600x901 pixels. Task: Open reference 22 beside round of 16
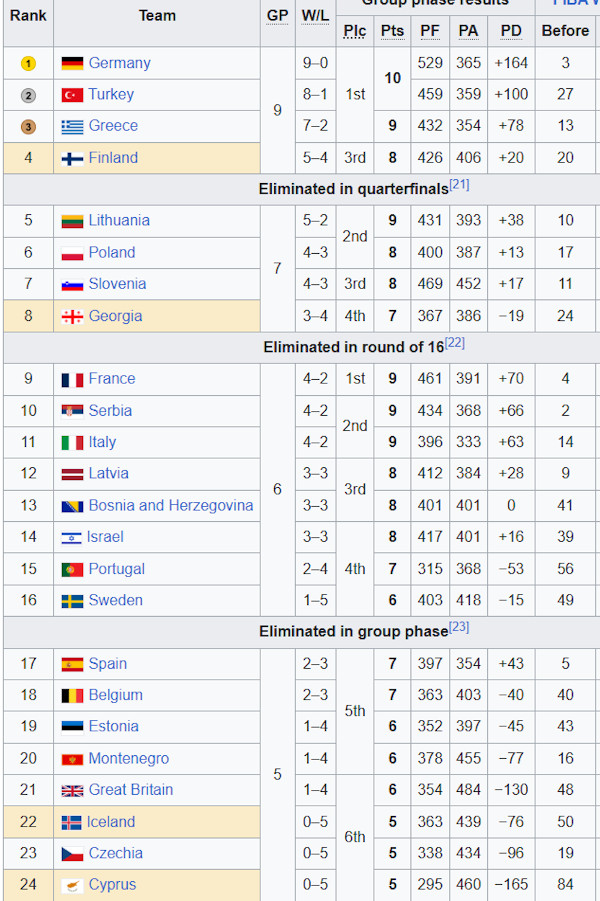coord(455,343)
